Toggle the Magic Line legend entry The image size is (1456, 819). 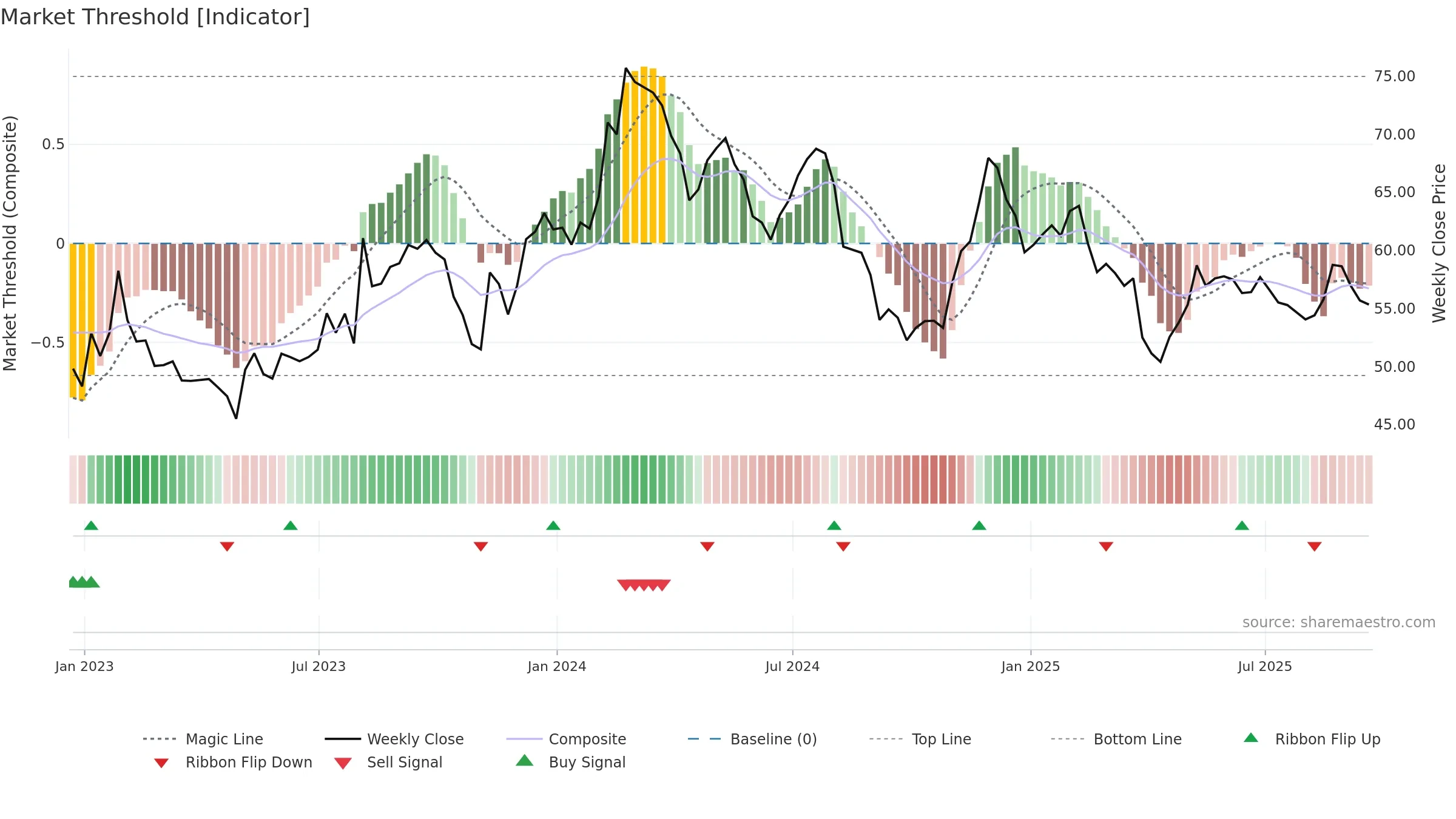[203, 739]
